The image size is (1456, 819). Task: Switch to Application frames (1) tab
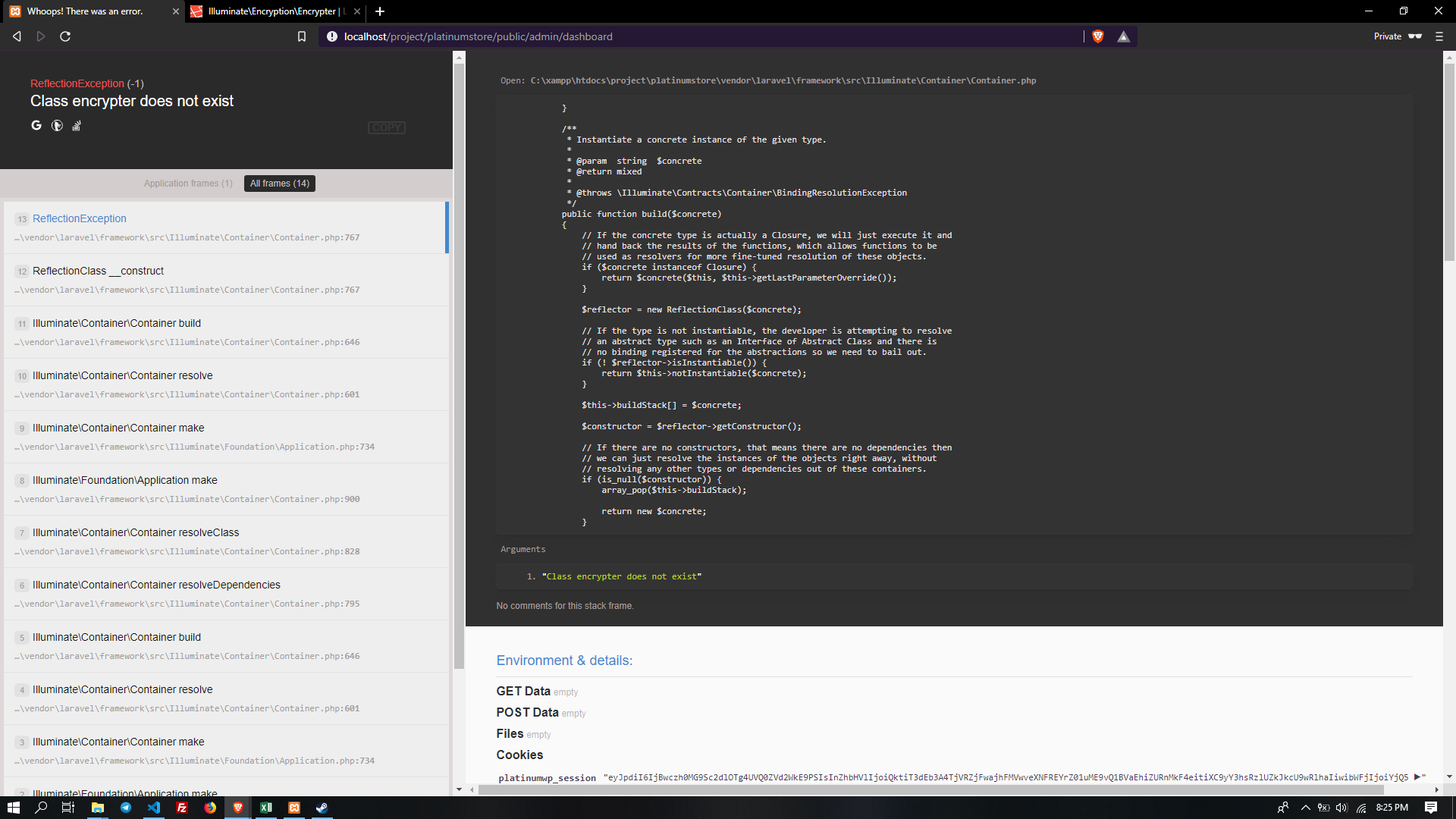tap(188, 184)
